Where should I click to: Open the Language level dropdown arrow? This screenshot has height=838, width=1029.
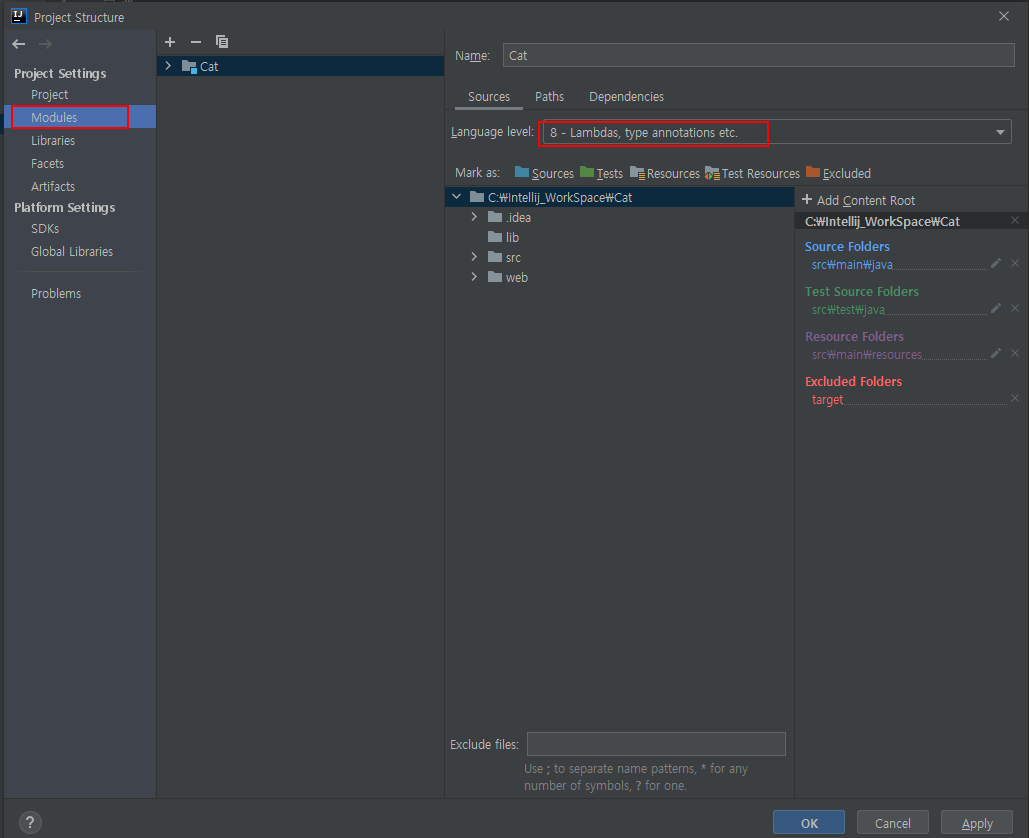tap(999, 133)
